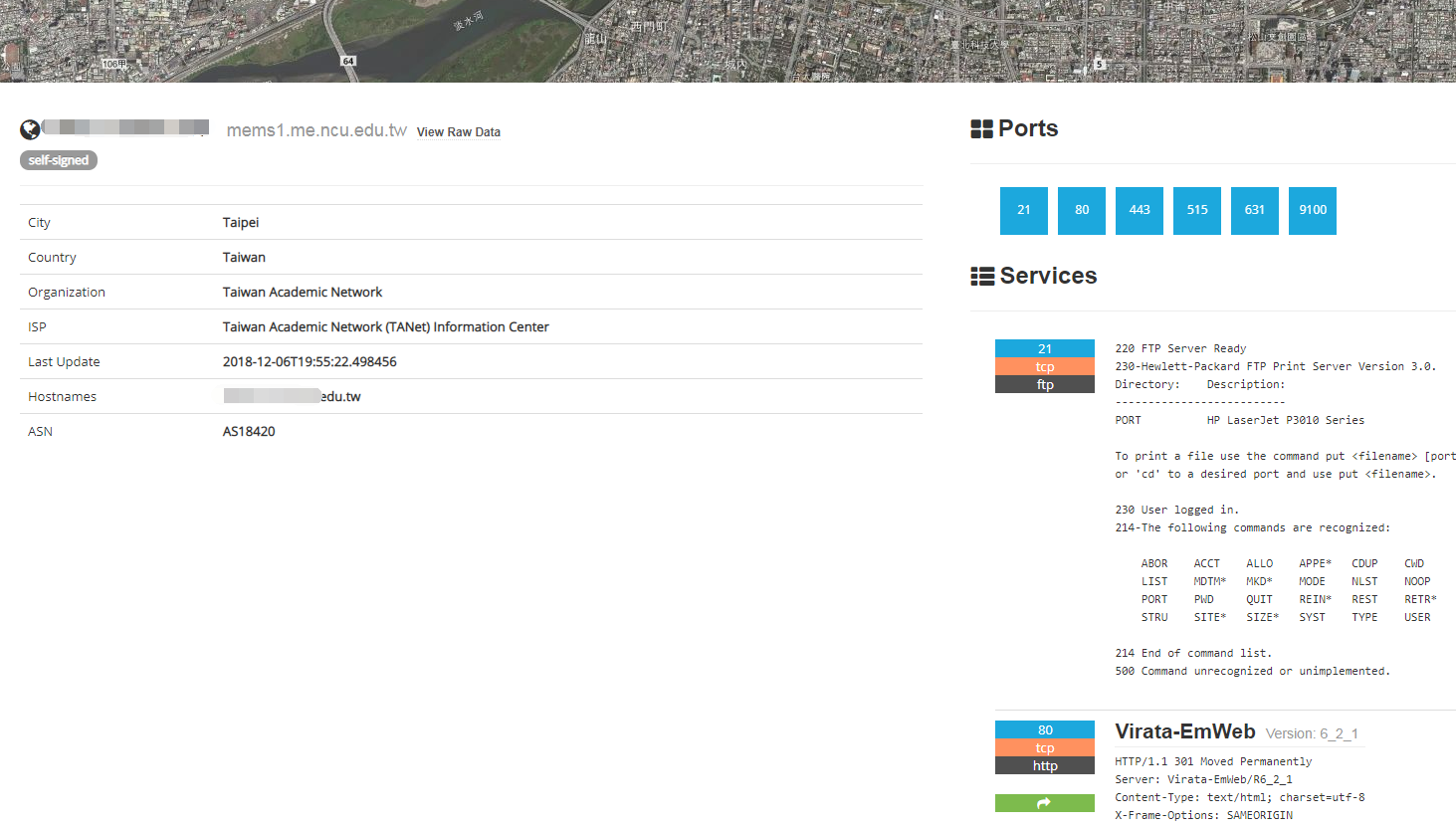Select port 21 tile
This screenshot has width=1456, height=829.
[x=1023, y=210]
